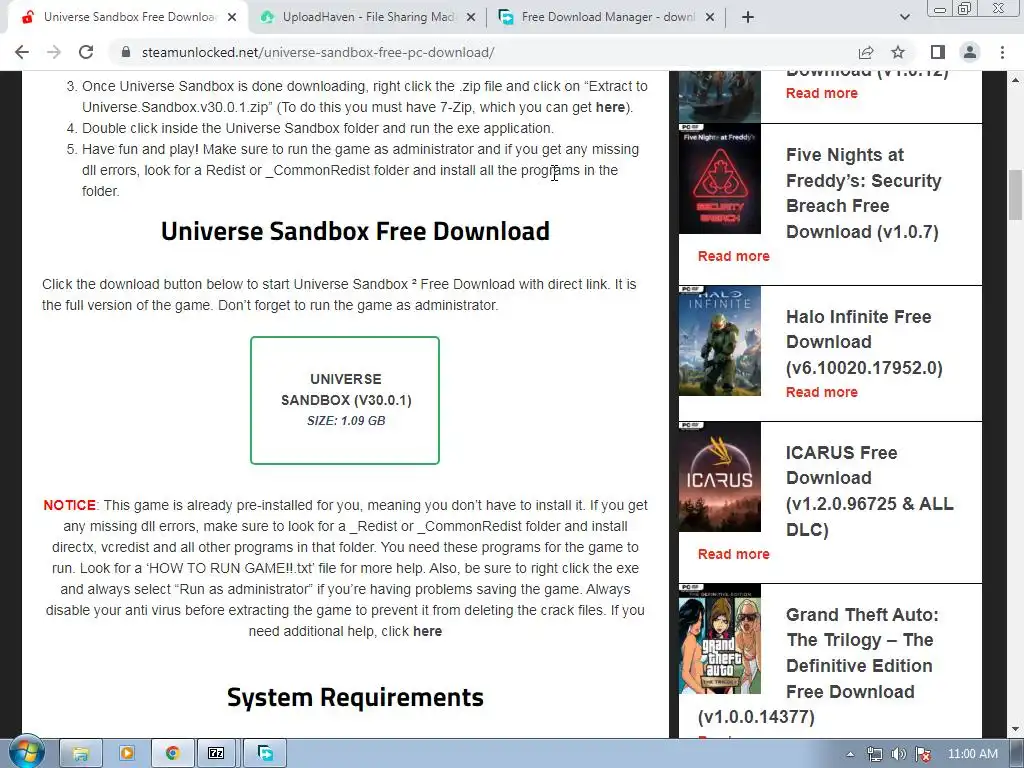
Task: Follow the 'here' link for 7-Zip
Action: coord(610,107)
